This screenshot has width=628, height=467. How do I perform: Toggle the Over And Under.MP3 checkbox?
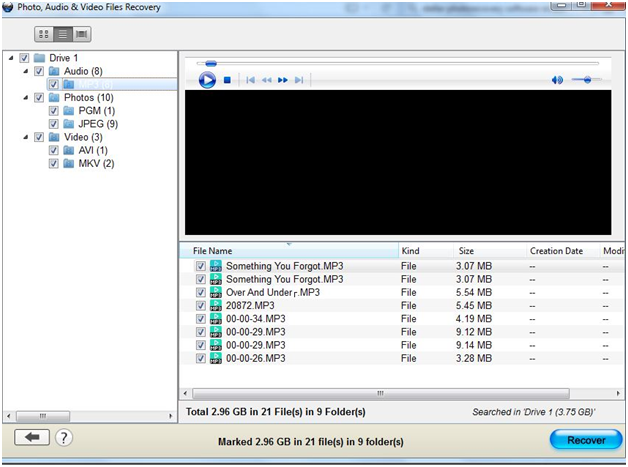[x=201, y=292]
